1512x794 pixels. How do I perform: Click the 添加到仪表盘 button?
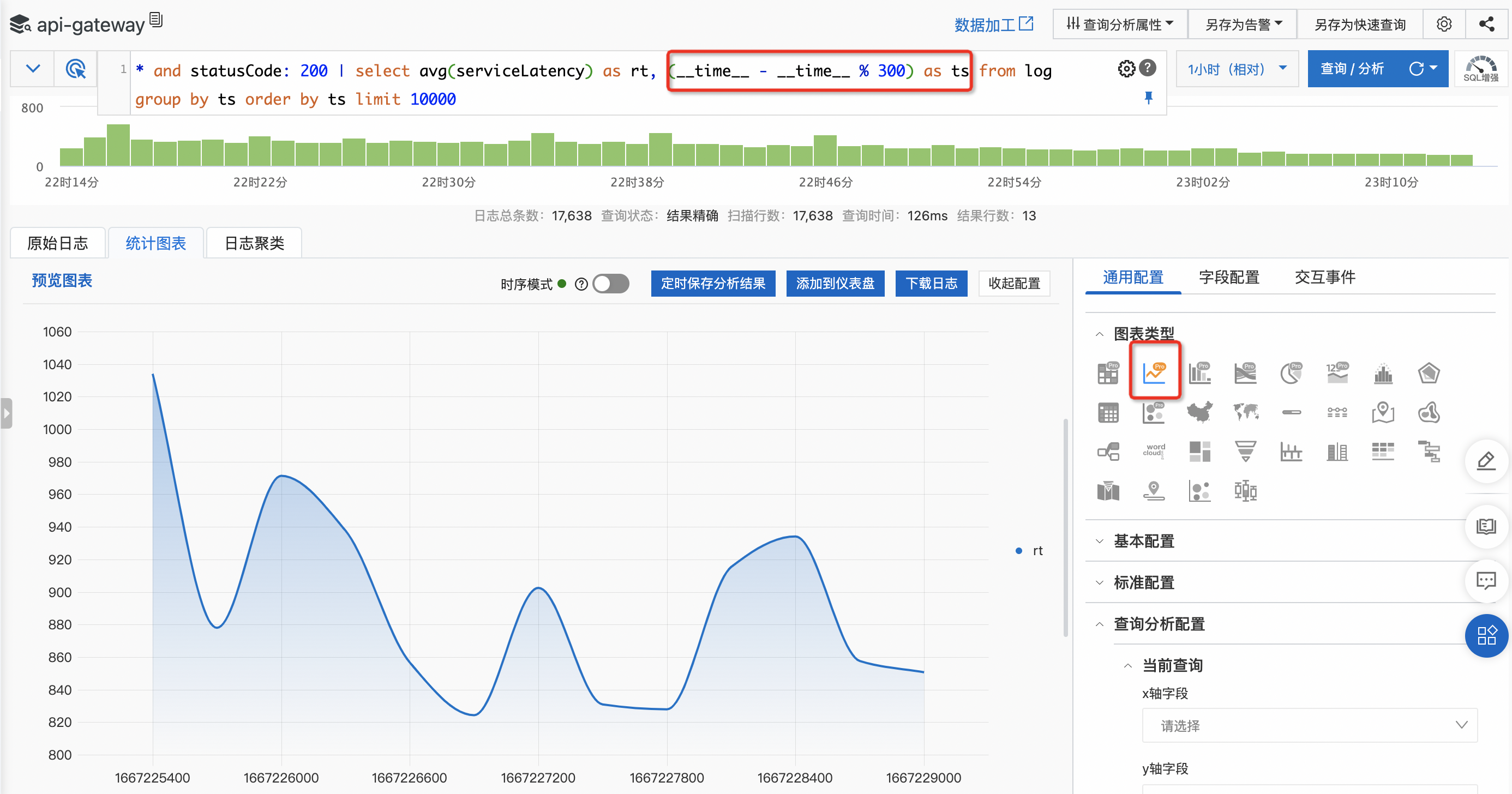click(x=835, y=284)
